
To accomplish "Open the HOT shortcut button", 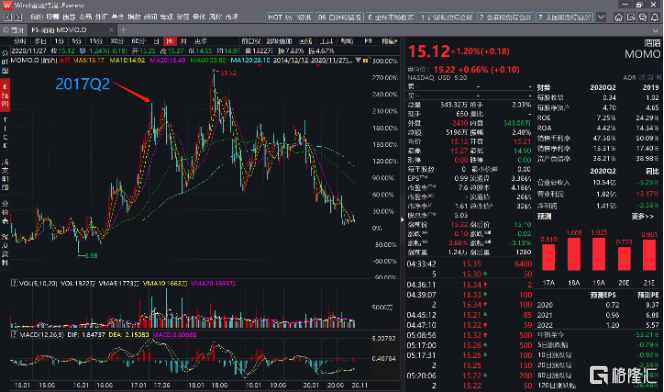I will tap(289, 17).
